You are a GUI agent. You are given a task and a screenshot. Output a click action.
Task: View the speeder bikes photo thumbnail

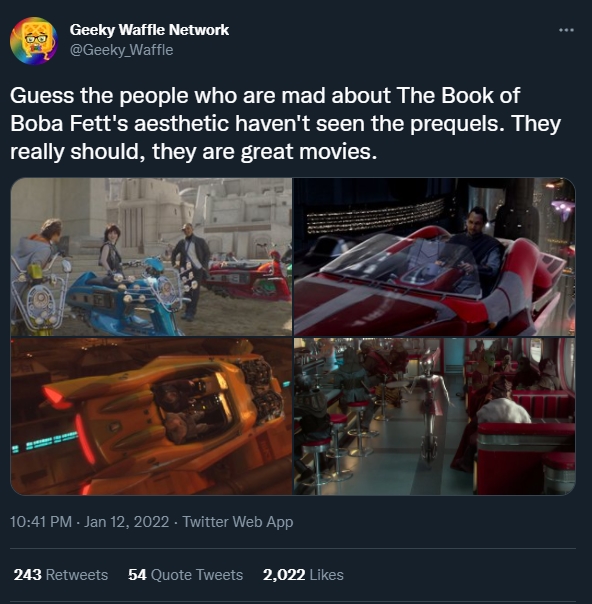pyautogui.click(x=151, y=257)
